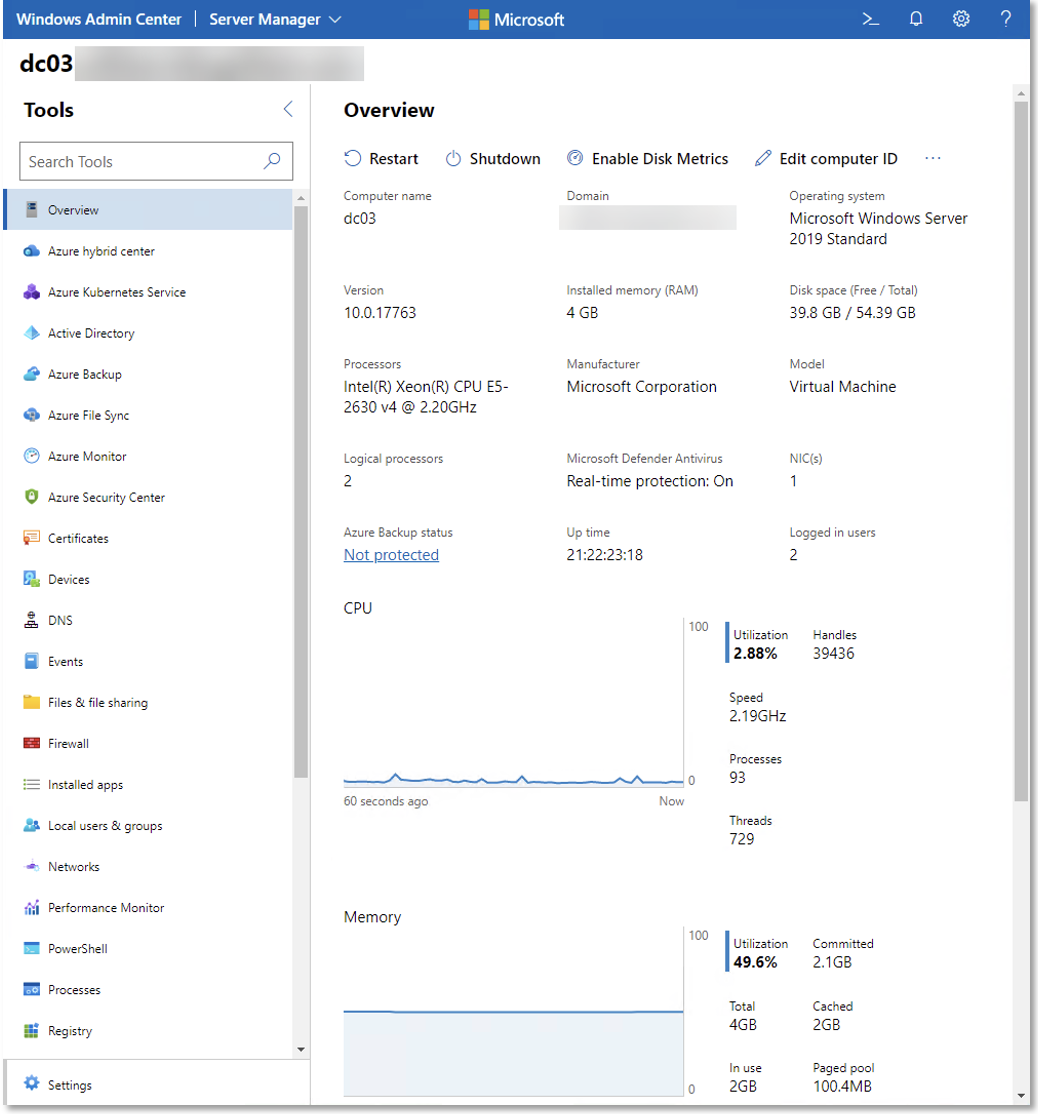The width and height of the screenshot is (1038, 1114).
Task: Open the Firewall tool
Action: pos(68,743)
